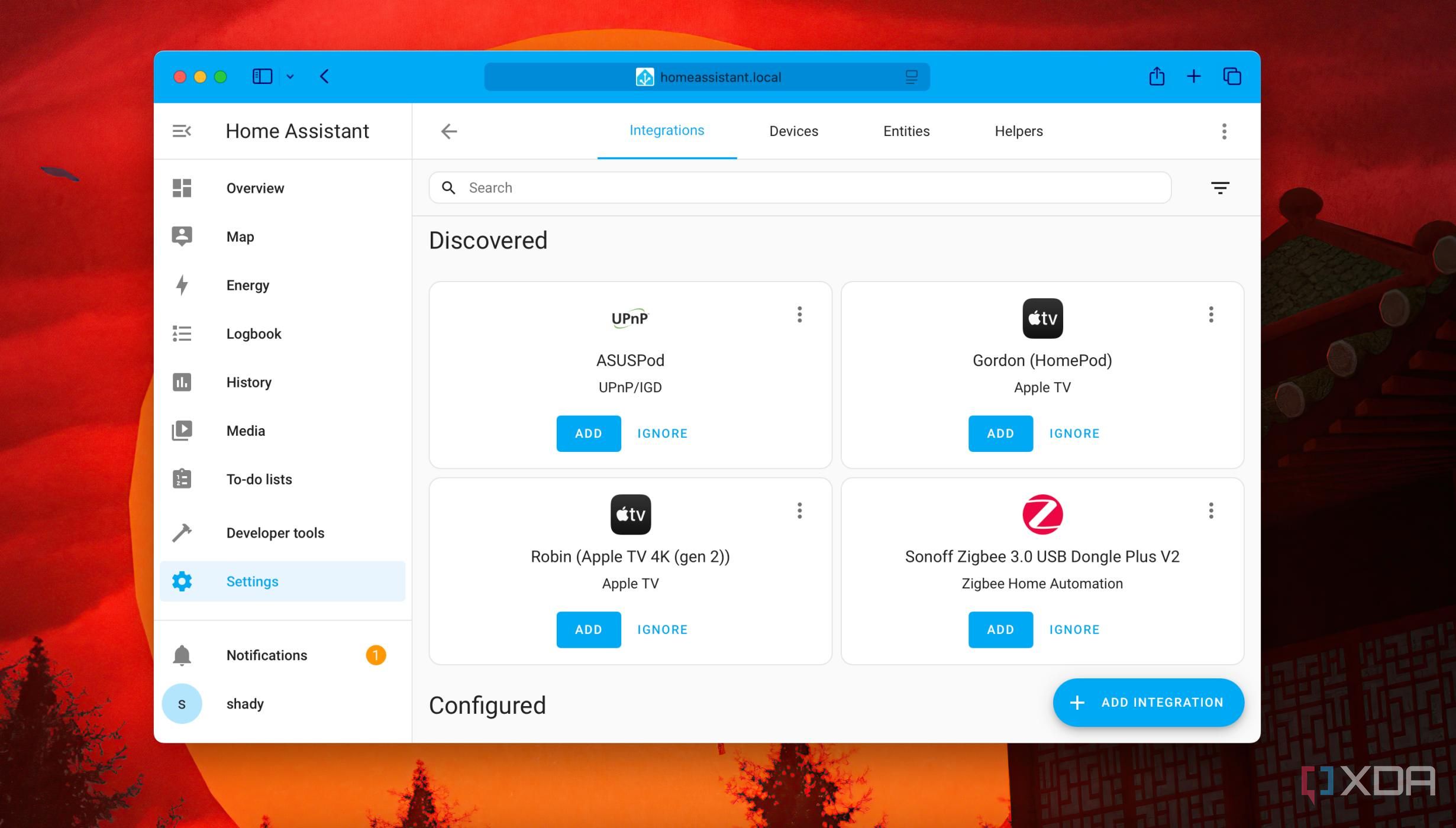This screenshot has width=1456, height=828.
Task: Open the top-right page overflow menu
Action: [x=1224, y=131]
